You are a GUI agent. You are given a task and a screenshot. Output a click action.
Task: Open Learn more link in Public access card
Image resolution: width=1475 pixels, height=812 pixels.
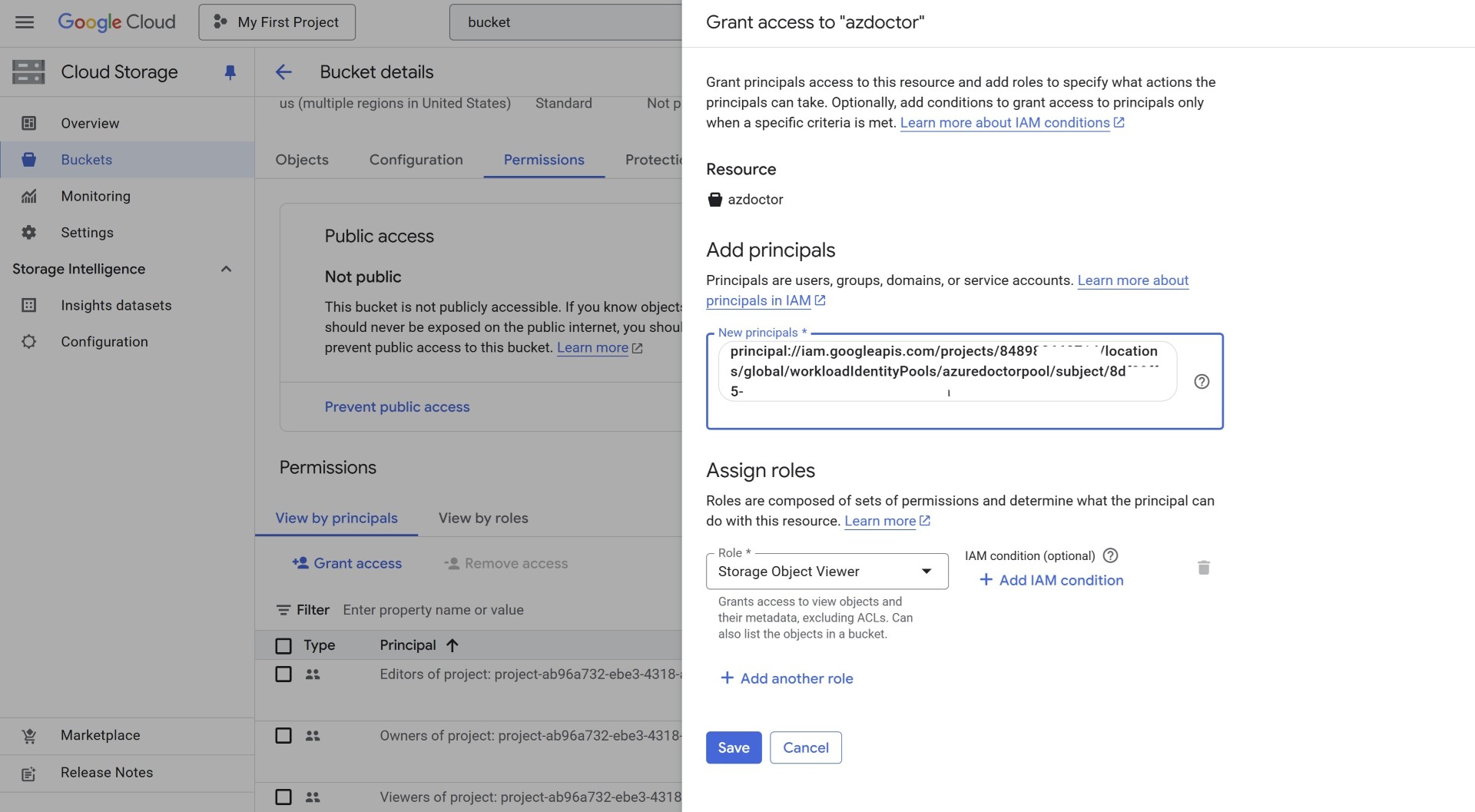[592, 347]
